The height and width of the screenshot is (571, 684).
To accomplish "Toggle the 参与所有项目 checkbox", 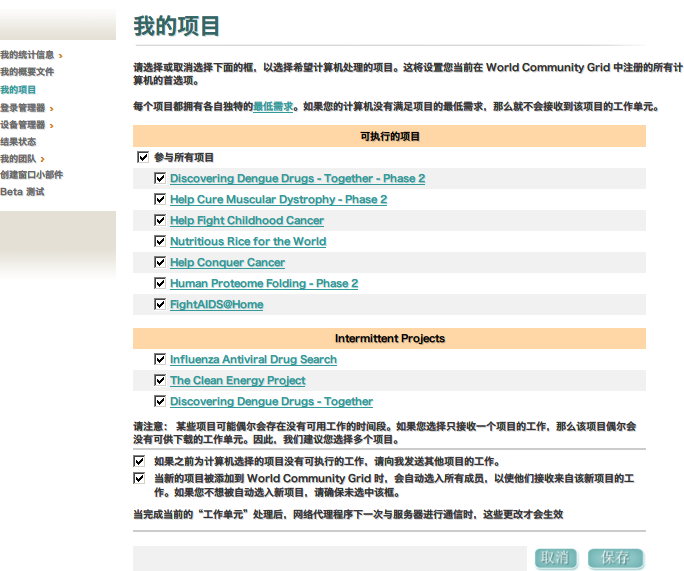I will (x=143, y=157).
